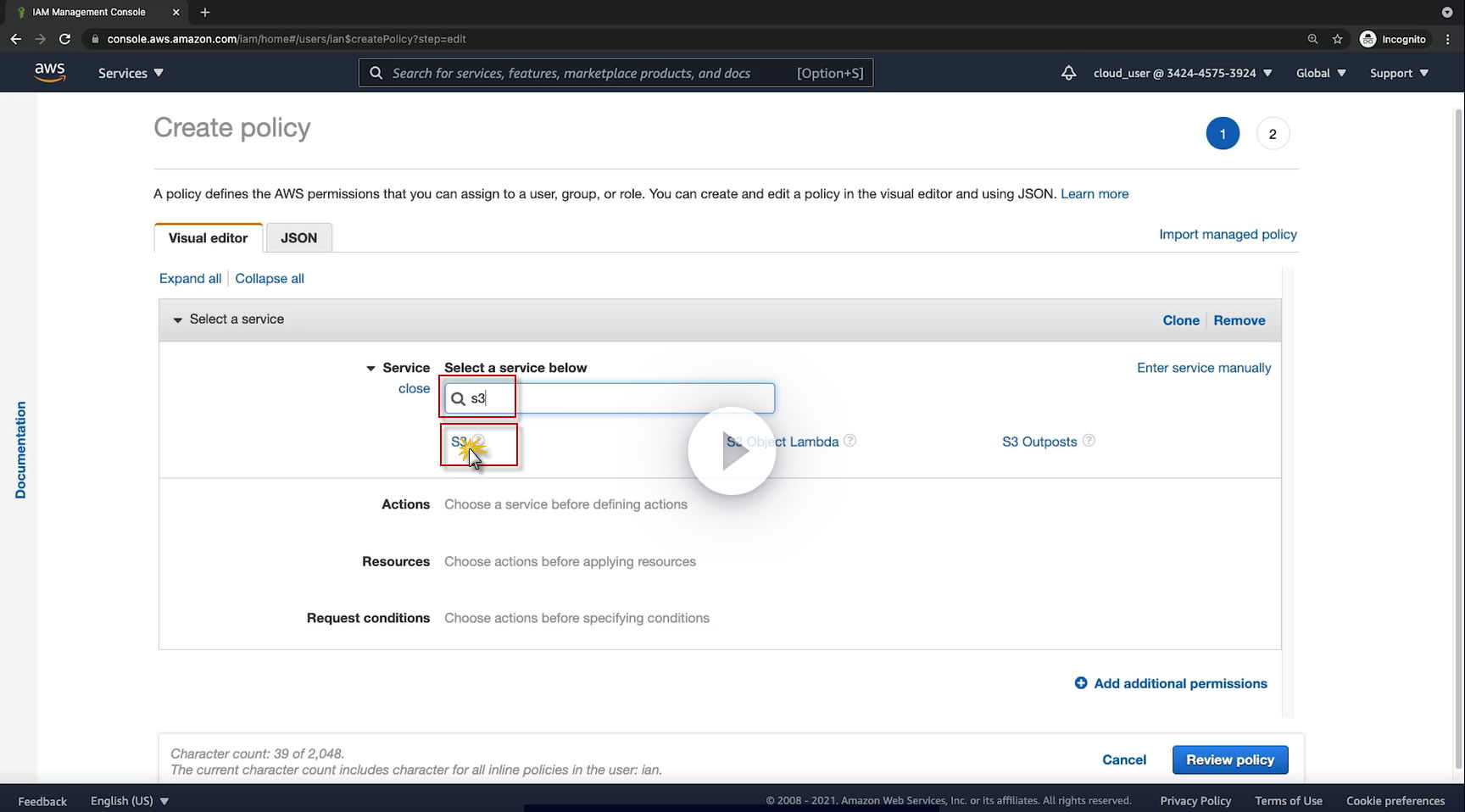The height and width of the screenshot is (812, 1465).
Task: Click the Review policy button
Action: pos(1229,759)
